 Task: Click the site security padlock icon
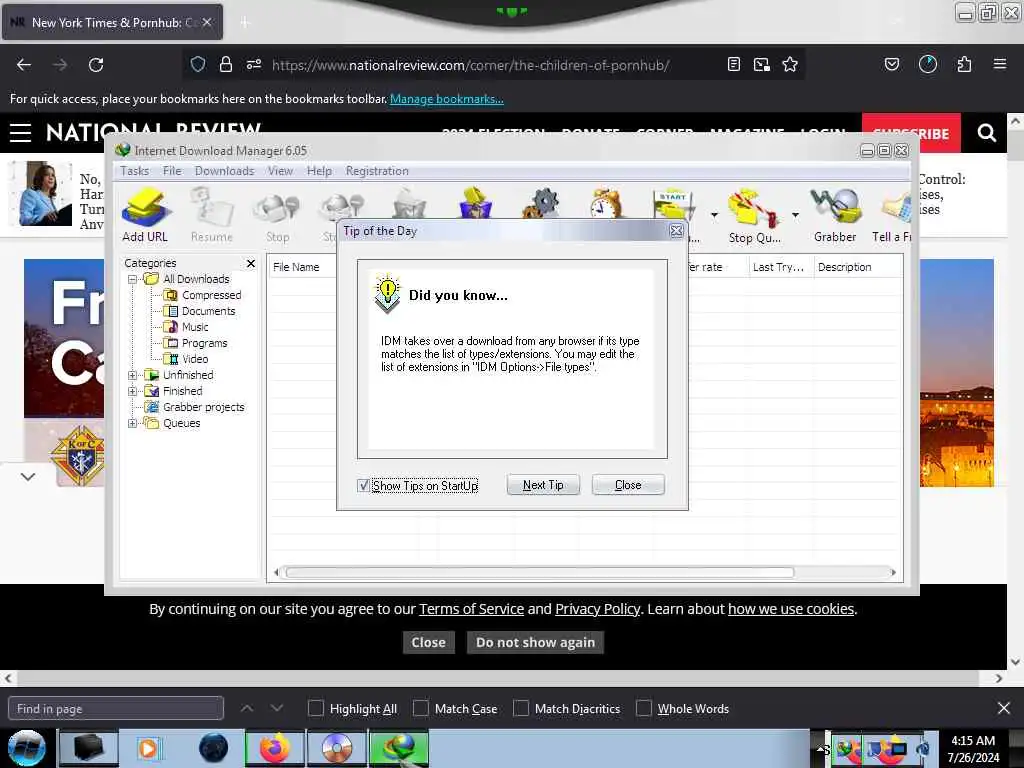pyautogui.click(x=226, y=64)
